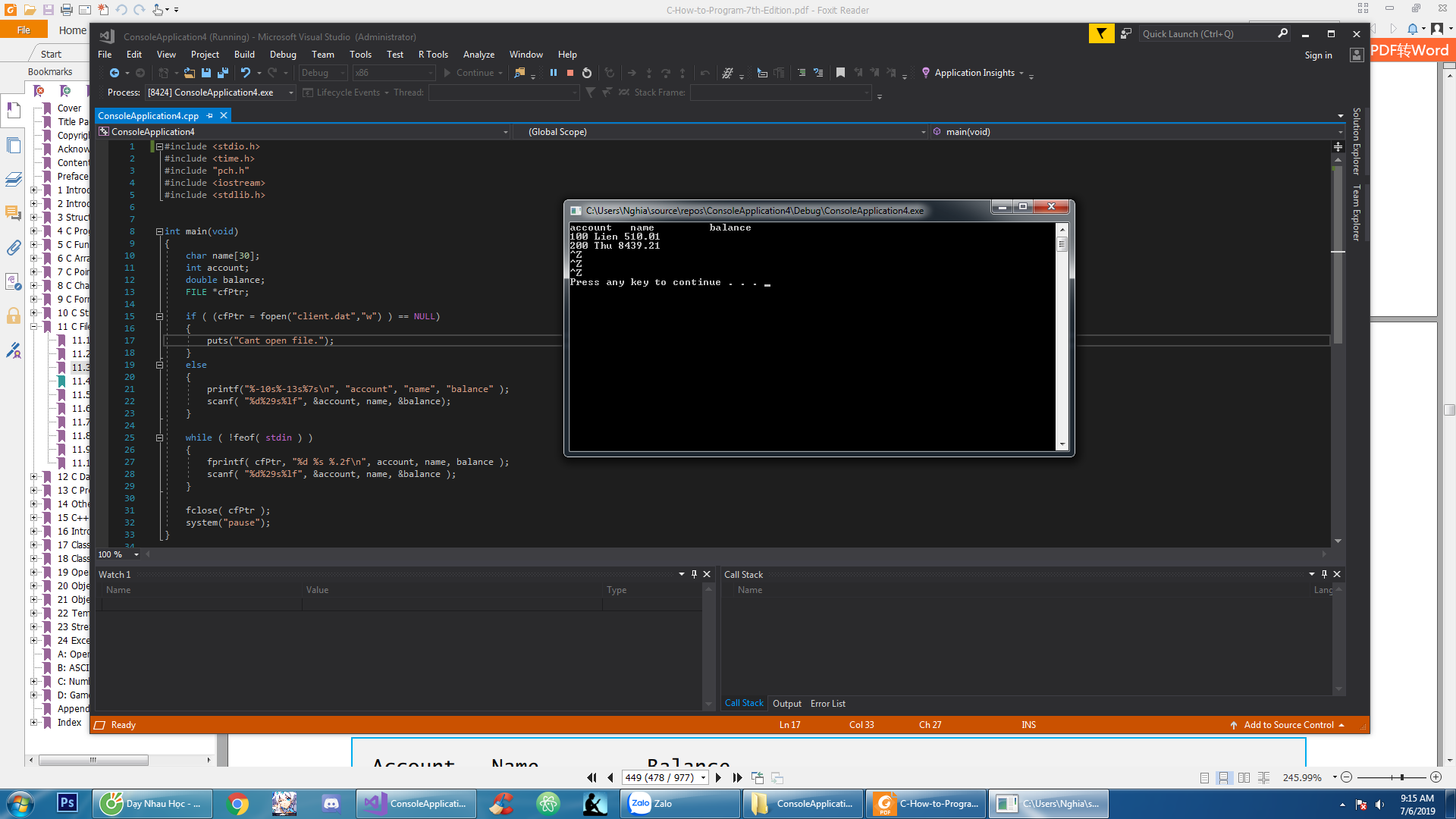Toggle auto-hide pin on Watch 1 panel
The image size is (1456, 819).
point(694,574)
